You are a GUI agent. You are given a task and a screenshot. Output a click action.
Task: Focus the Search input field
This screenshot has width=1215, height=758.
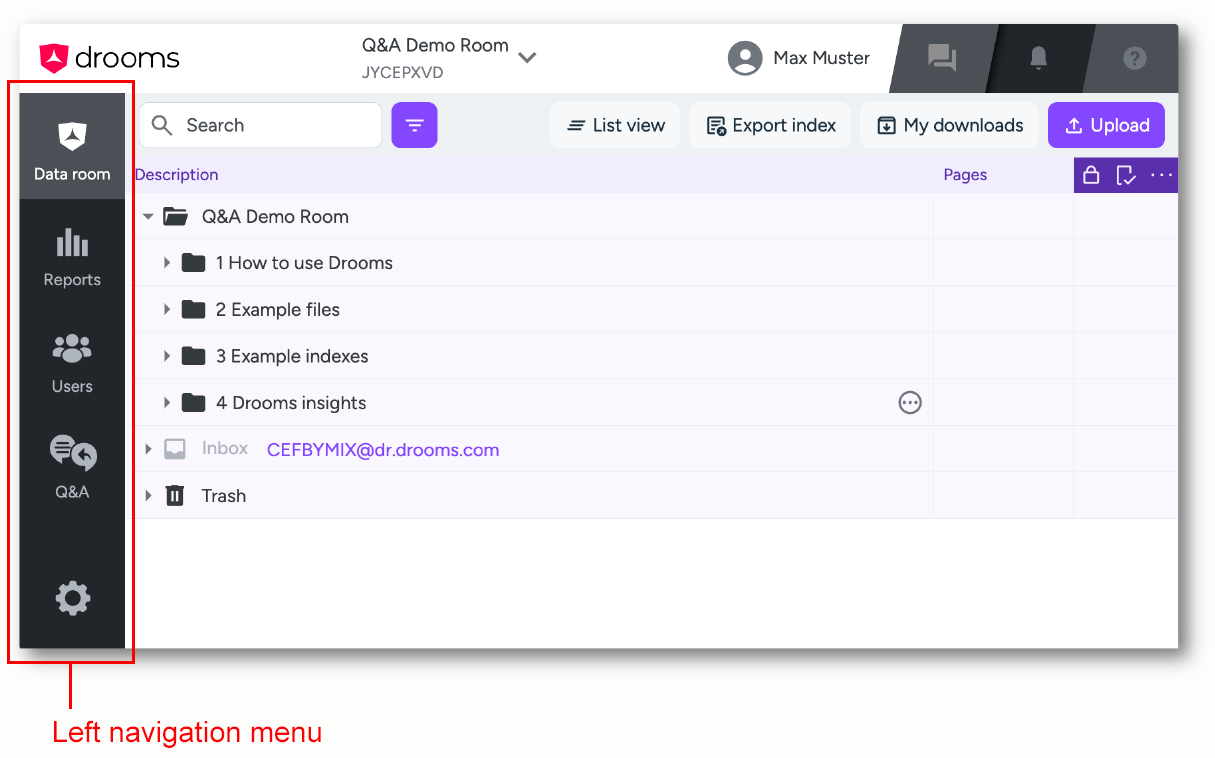[260, 125]
